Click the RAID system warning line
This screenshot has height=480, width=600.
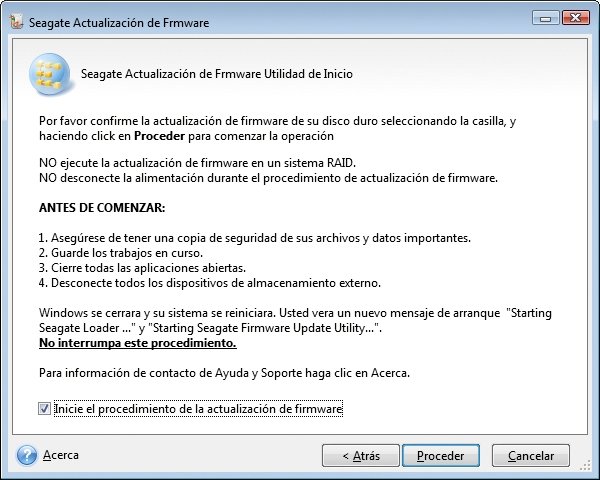click(x=197, y=163)
